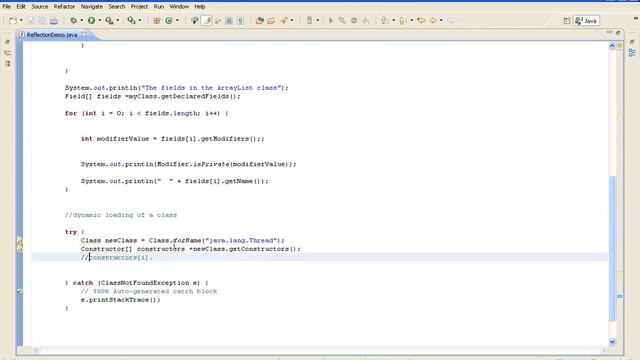Click the Last Edit Location icon
Image resolution: width=640 pixels, height=360 pixels.
[x=421, y=20]
